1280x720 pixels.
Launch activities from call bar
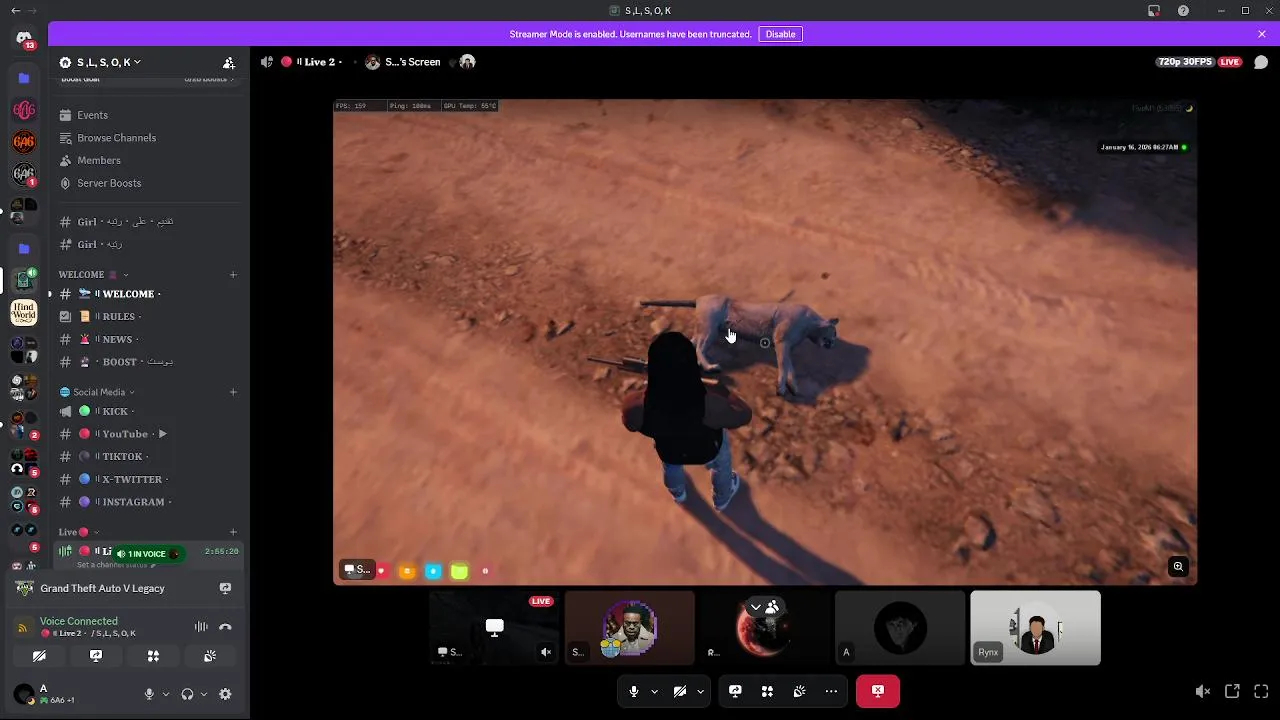(767, 691)
